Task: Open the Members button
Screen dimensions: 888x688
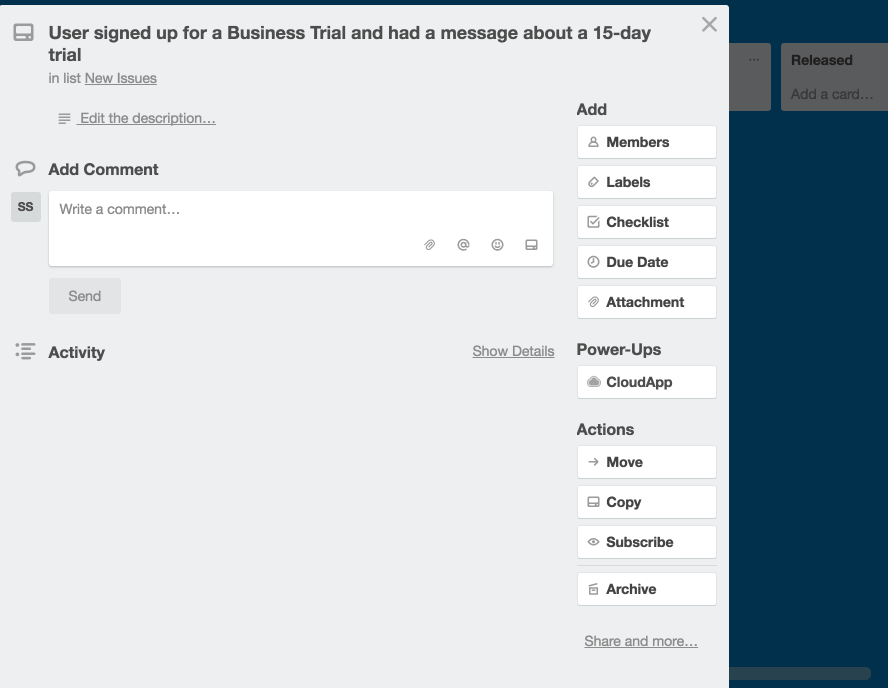Action: pyautogui.click(x=647, y=142)
